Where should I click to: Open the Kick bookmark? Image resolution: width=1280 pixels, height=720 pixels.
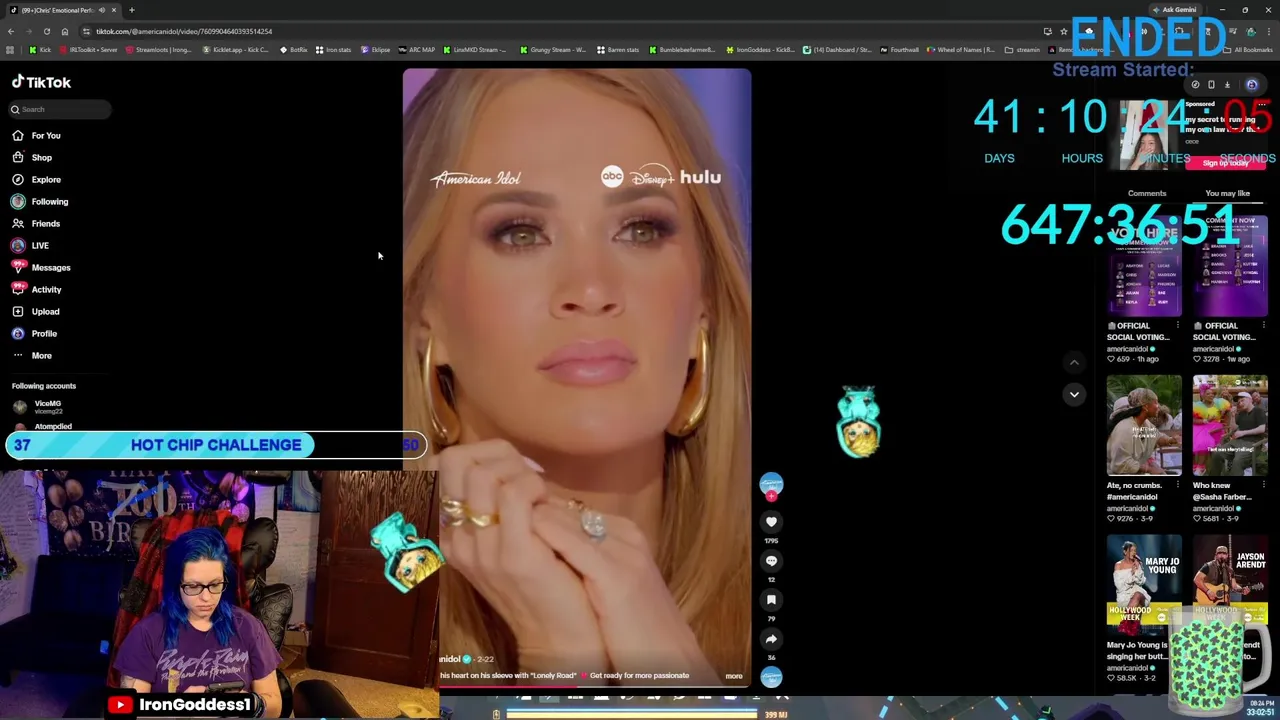pos(41,49)
